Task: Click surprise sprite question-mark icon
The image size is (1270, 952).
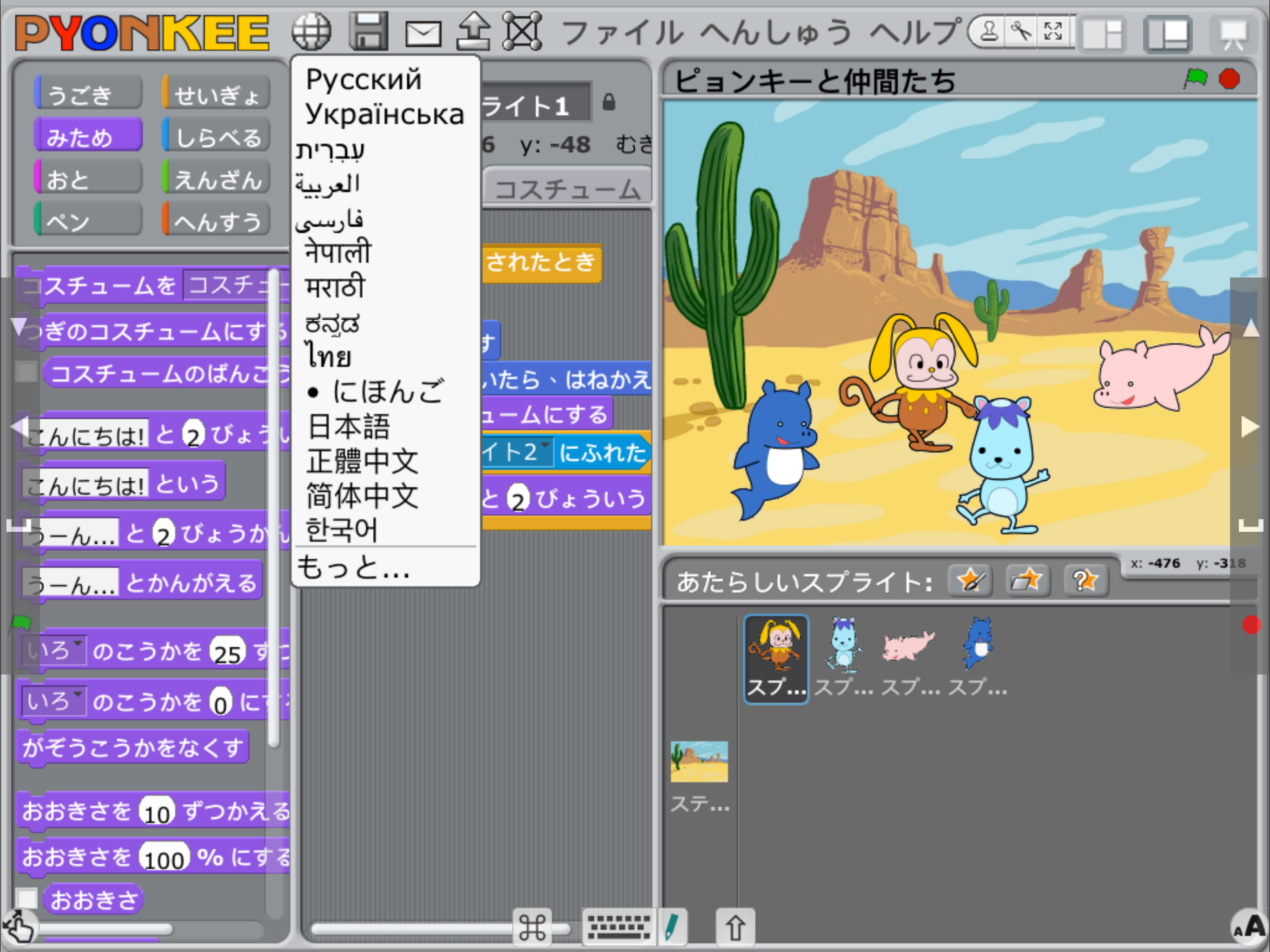Action: [x=1085, y=581]
